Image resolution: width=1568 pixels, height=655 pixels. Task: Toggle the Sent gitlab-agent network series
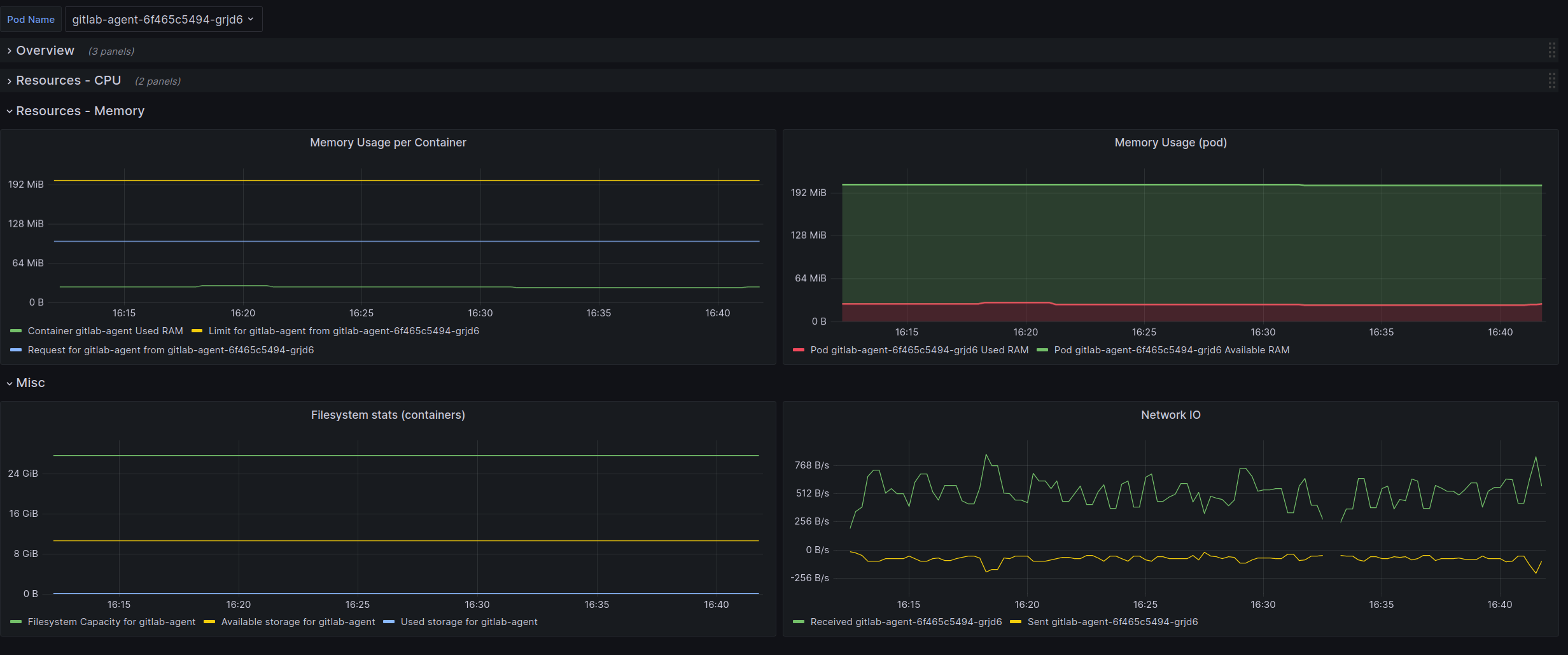(1112, 622)
